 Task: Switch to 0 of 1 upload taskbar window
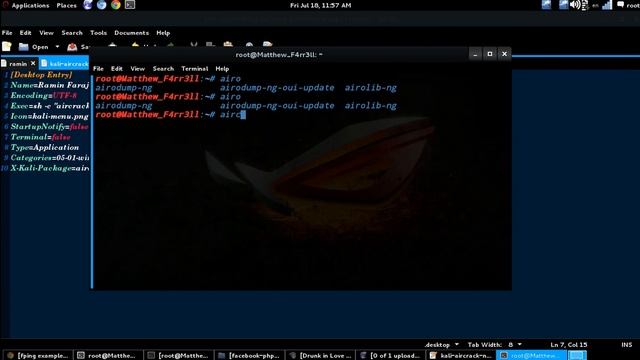click(391, 355)
